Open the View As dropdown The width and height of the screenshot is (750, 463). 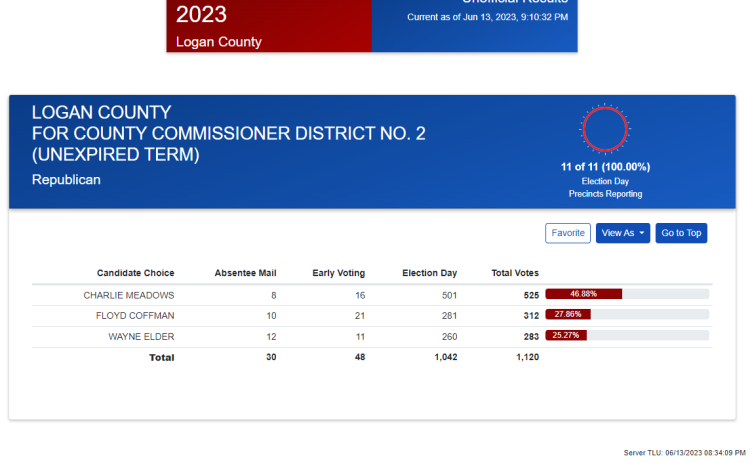click(x=623, y=233)
